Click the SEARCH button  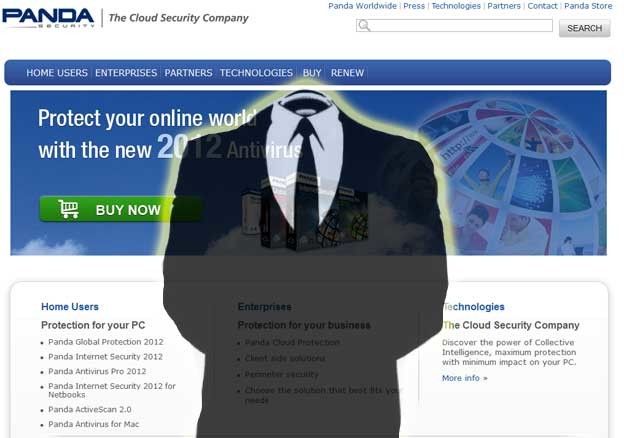[584, 28]
